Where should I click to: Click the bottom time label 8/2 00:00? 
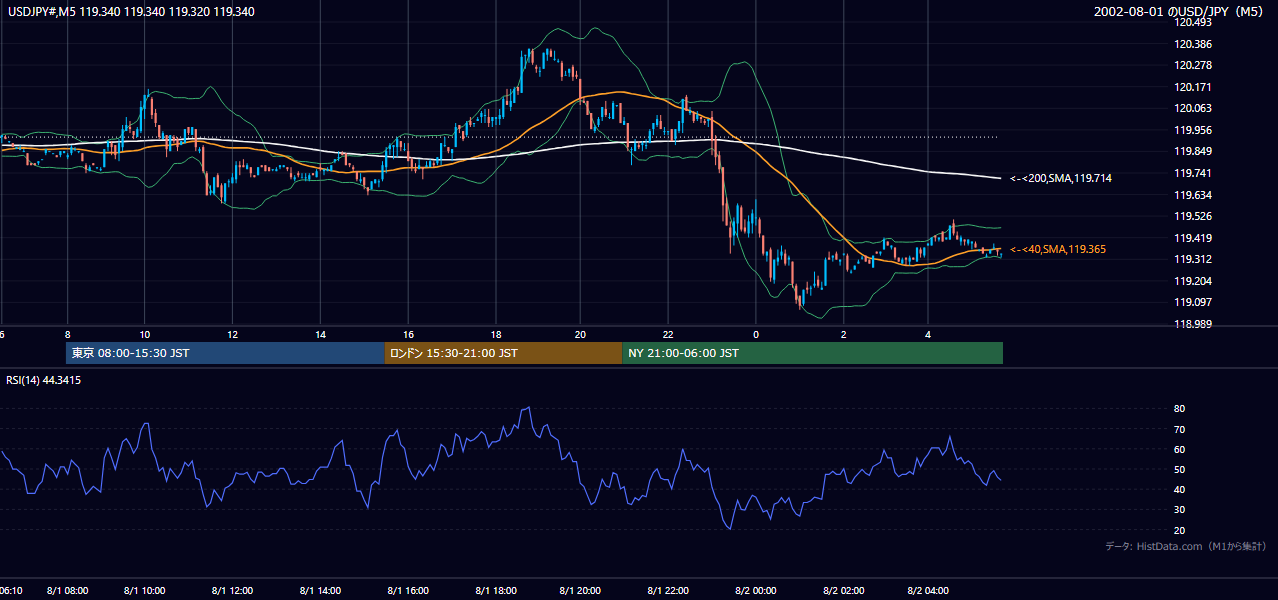point(756,590)
